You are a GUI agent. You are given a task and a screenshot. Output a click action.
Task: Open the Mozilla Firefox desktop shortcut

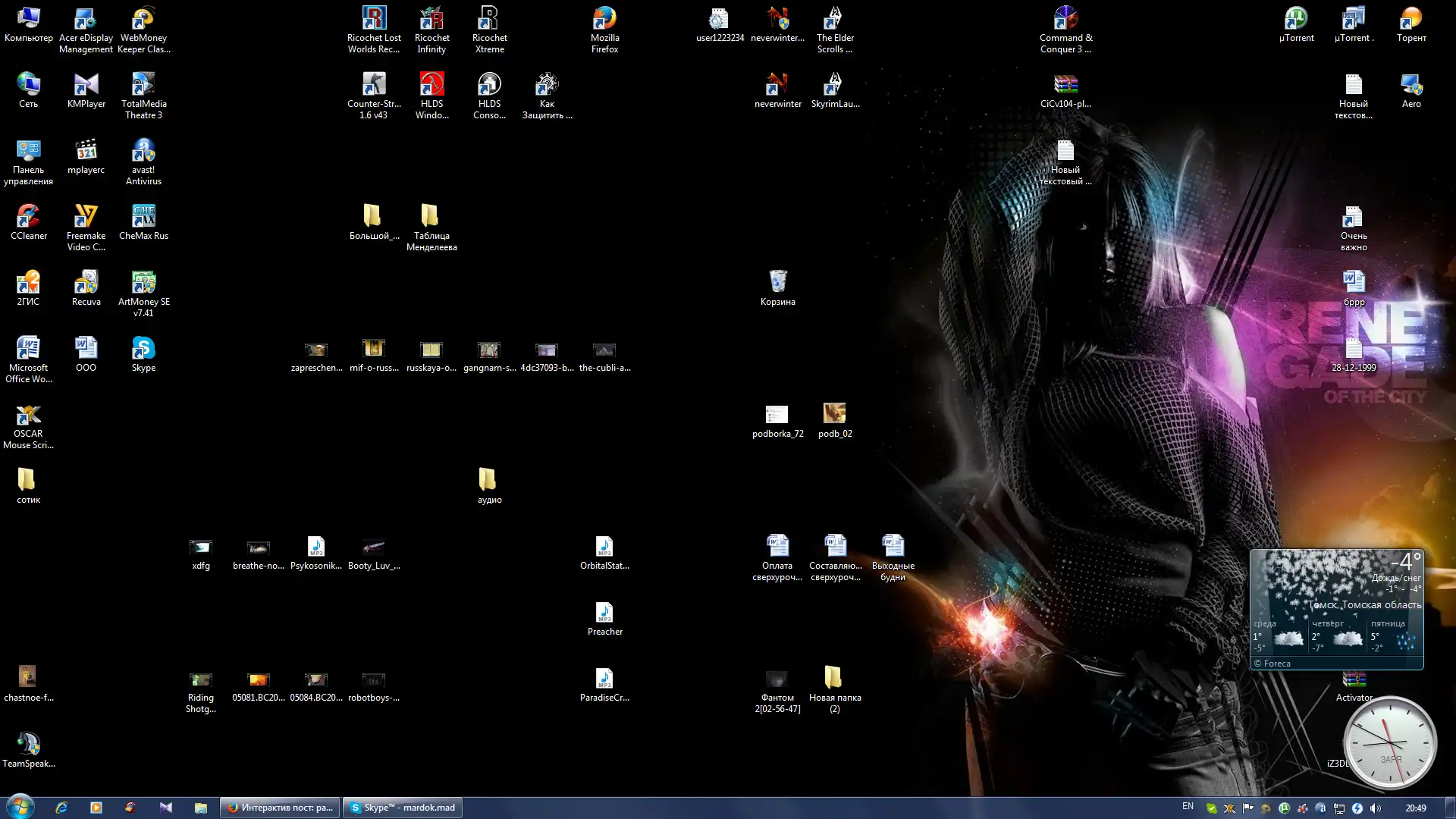click(x=604, y=19)
